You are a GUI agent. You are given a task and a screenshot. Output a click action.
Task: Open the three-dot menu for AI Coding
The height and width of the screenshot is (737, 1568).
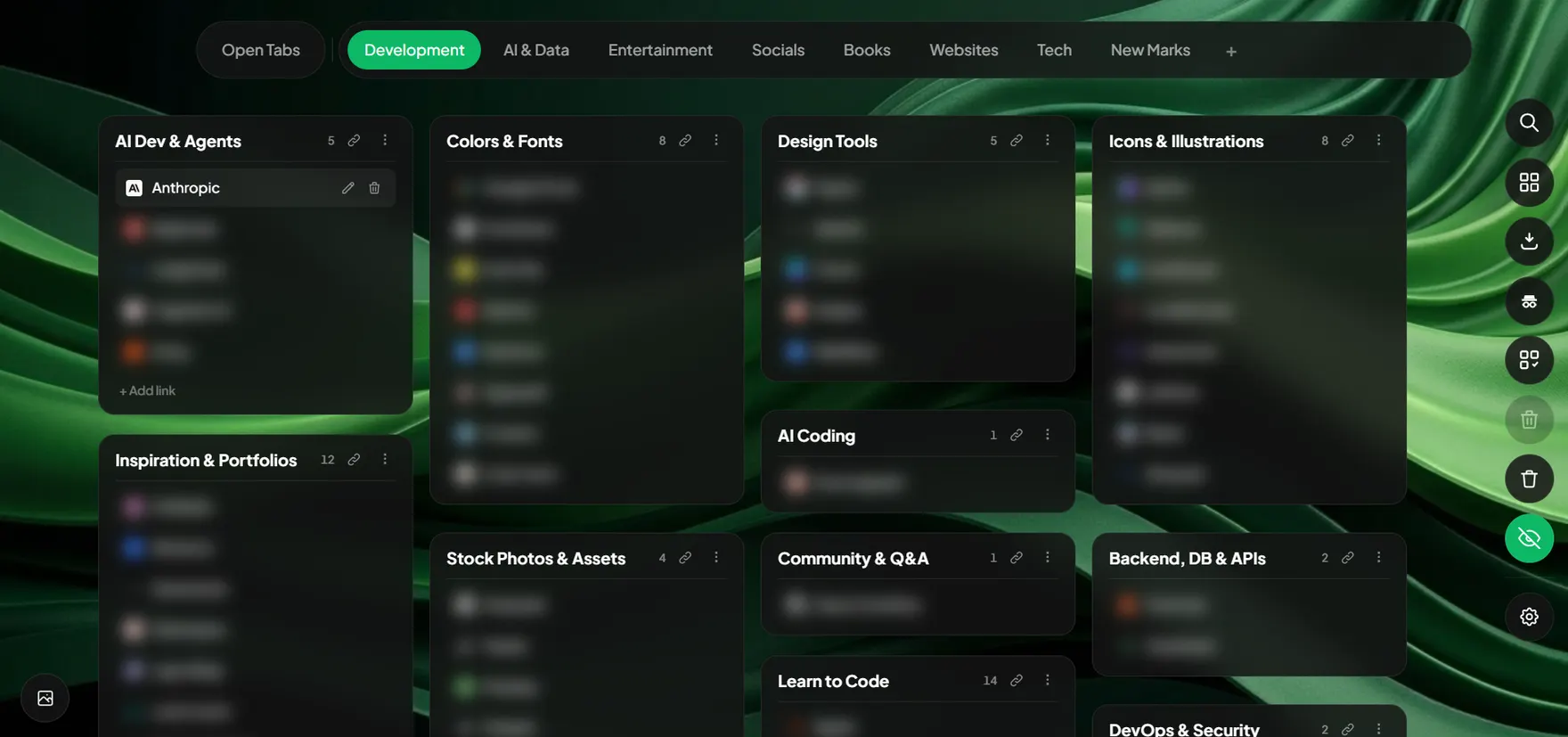tap(1048, 435)
